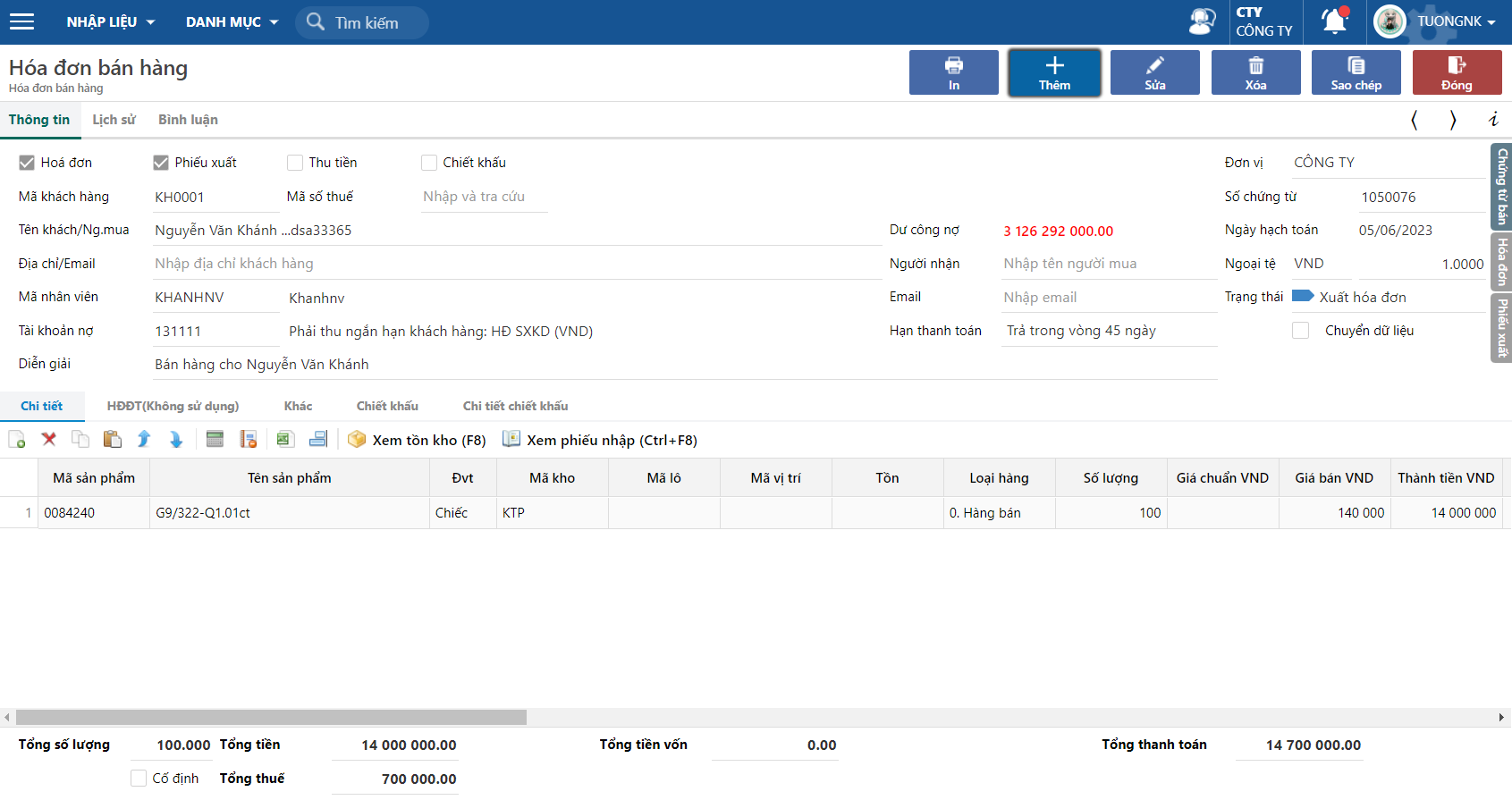This screenshot has width=1512, height=800.
Task: Expand the TUONGNK user account dropdown
Action: point(1456,21)
